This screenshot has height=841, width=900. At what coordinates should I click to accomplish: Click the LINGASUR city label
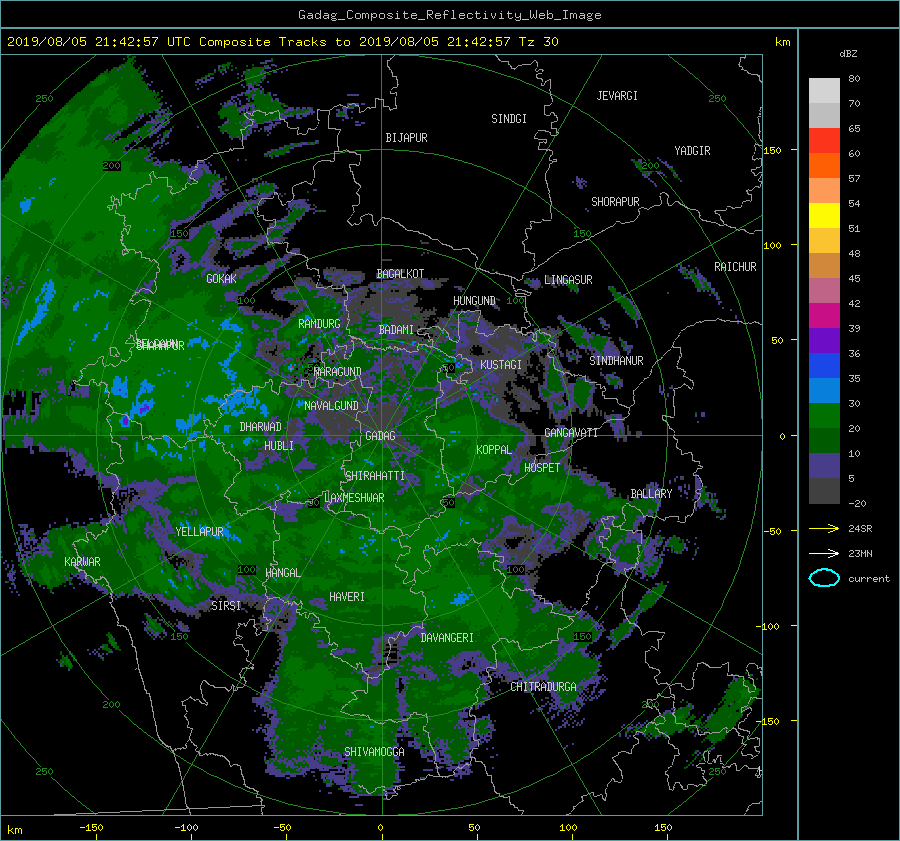point(568,280)
